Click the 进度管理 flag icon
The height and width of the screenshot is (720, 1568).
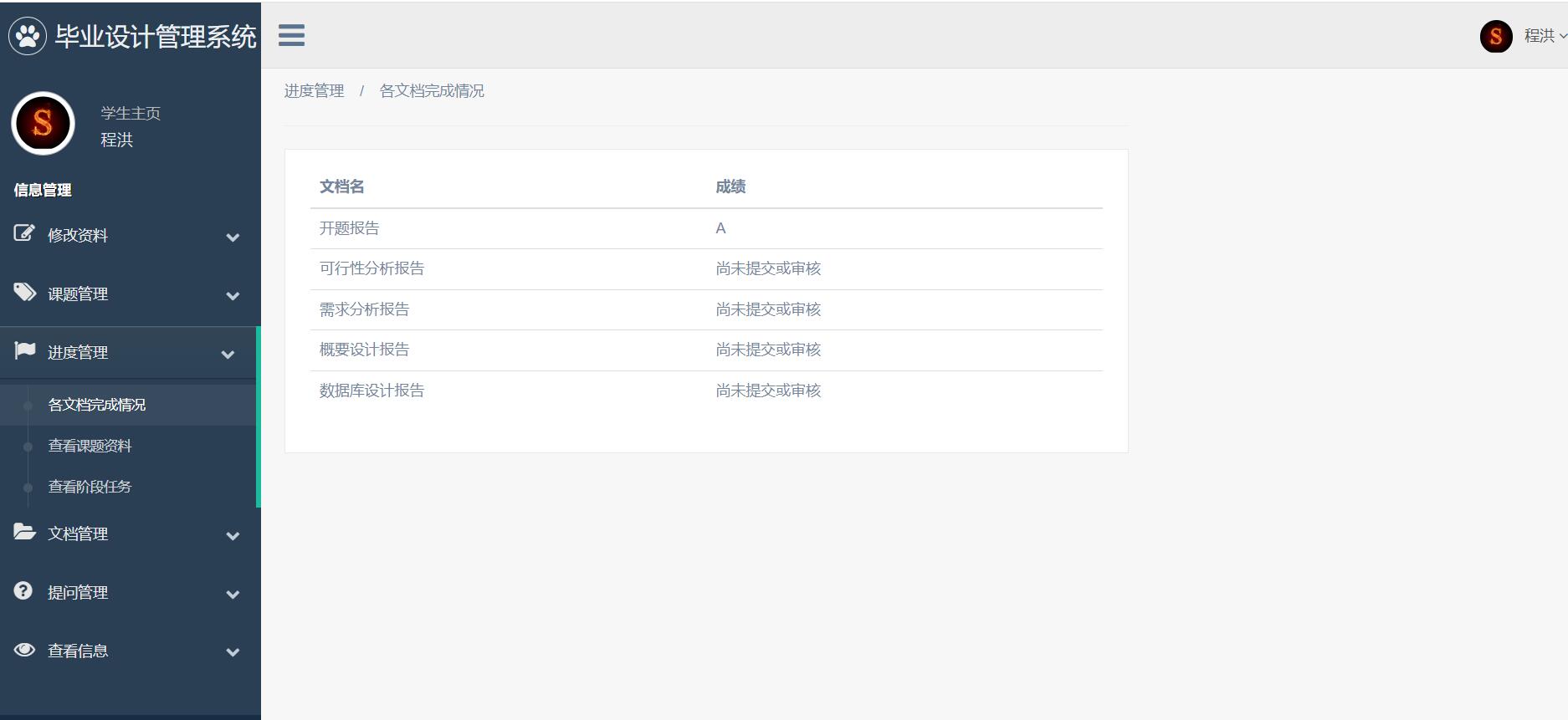pos(25,350)
